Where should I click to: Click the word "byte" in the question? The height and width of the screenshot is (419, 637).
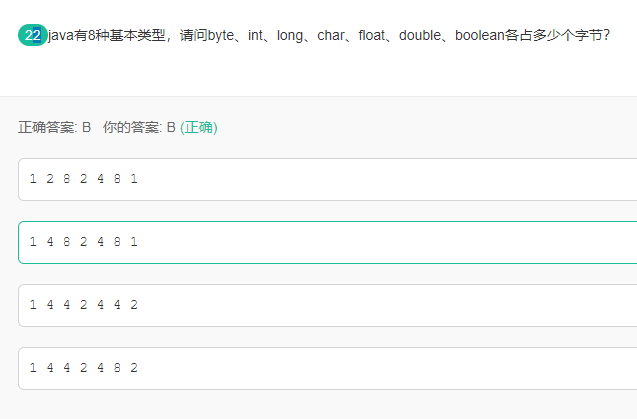click(221, 36)
